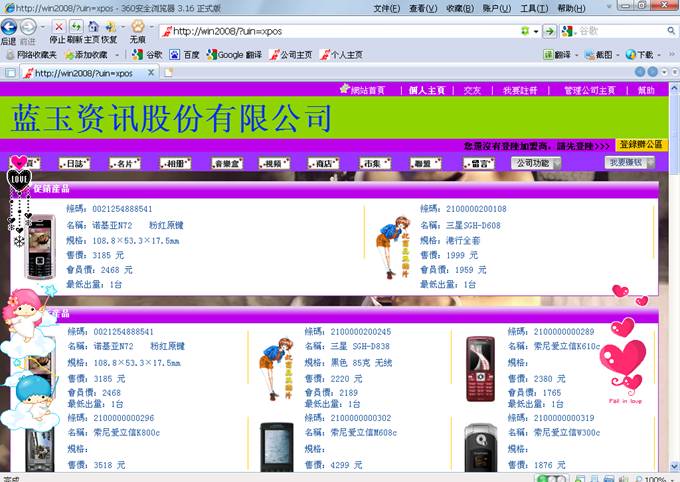This screenshot has height=482, width=680.
Task: Click the pink Nokia N72 product thumbnail
Action: coord(40,247)
